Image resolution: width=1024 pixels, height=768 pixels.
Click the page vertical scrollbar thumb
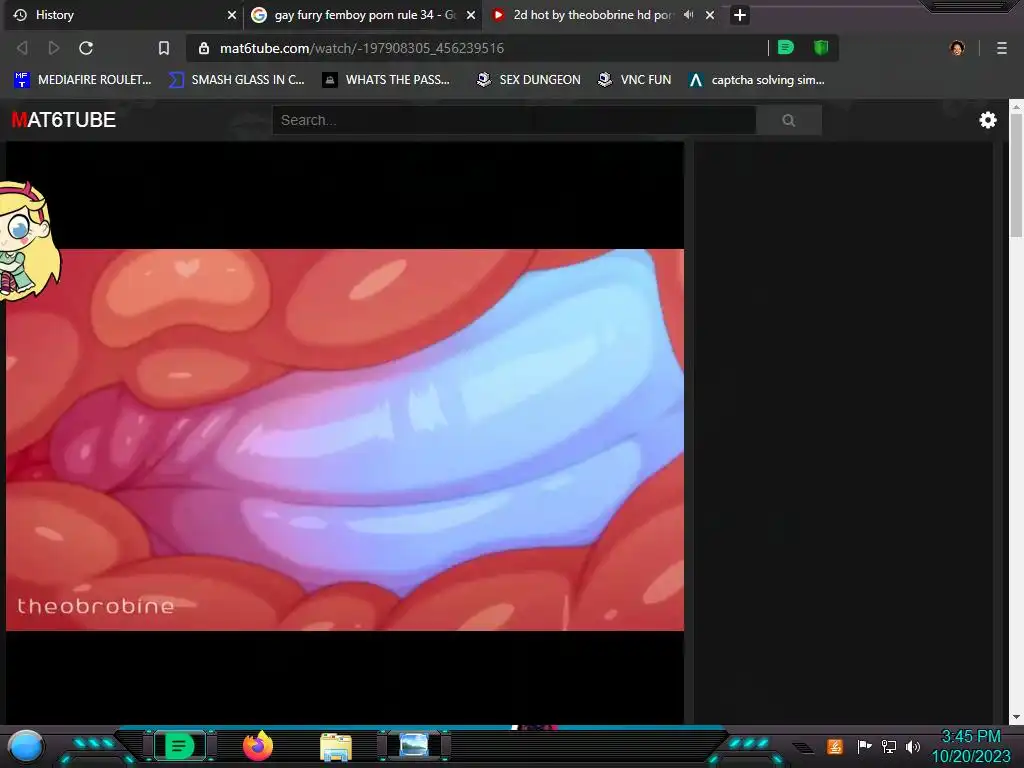pos(1016,176)
